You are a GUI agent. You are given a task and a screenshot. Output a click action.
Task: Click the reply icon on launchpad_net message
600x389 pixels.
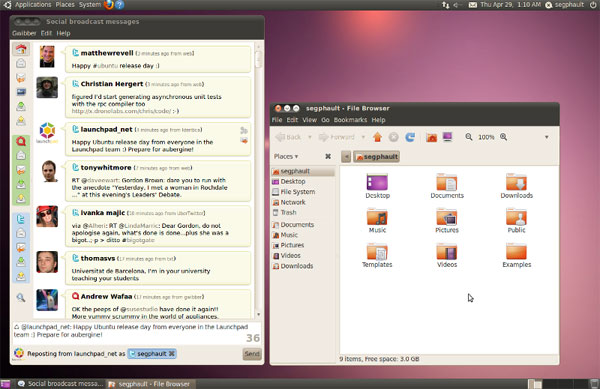pyautogui.click(x=244, y=130)
